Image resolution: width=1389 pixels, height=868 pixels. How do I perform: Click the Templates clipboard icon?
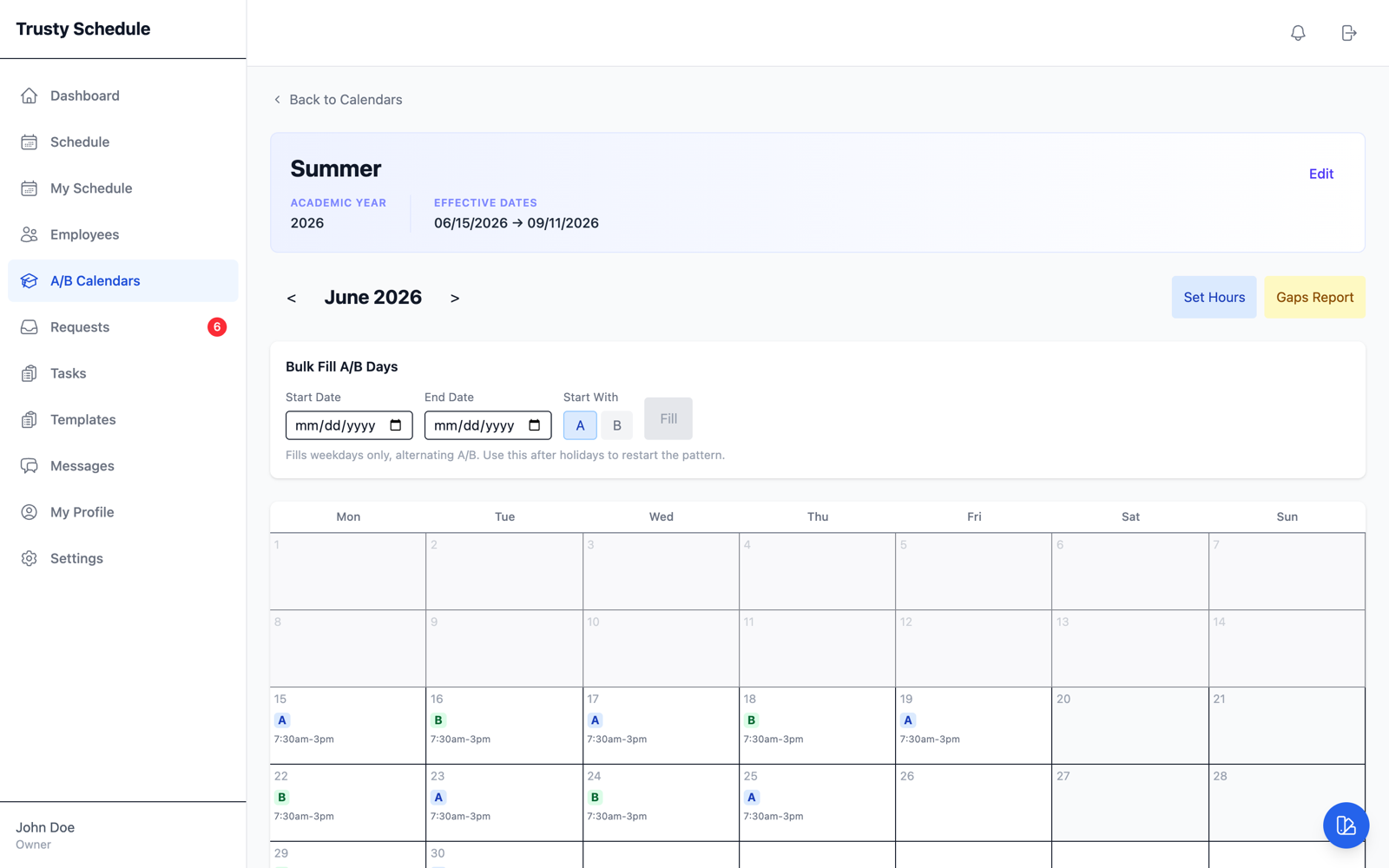[30, 419]
